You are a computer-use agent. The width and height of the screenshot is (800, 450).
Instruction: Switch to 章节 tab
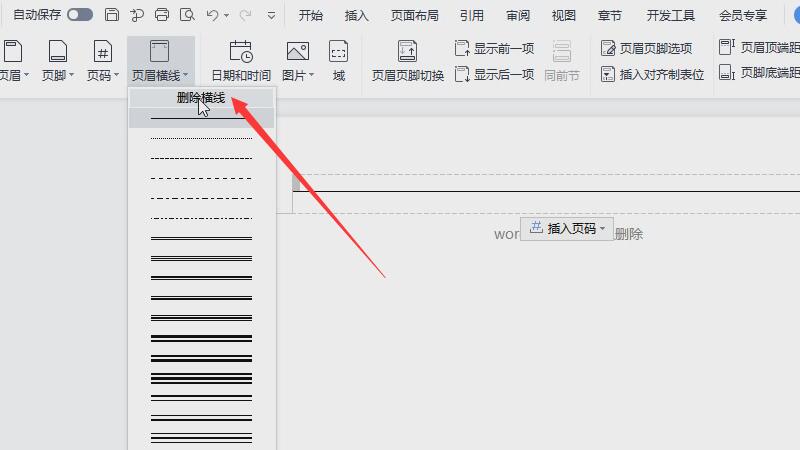pos(610,16)
